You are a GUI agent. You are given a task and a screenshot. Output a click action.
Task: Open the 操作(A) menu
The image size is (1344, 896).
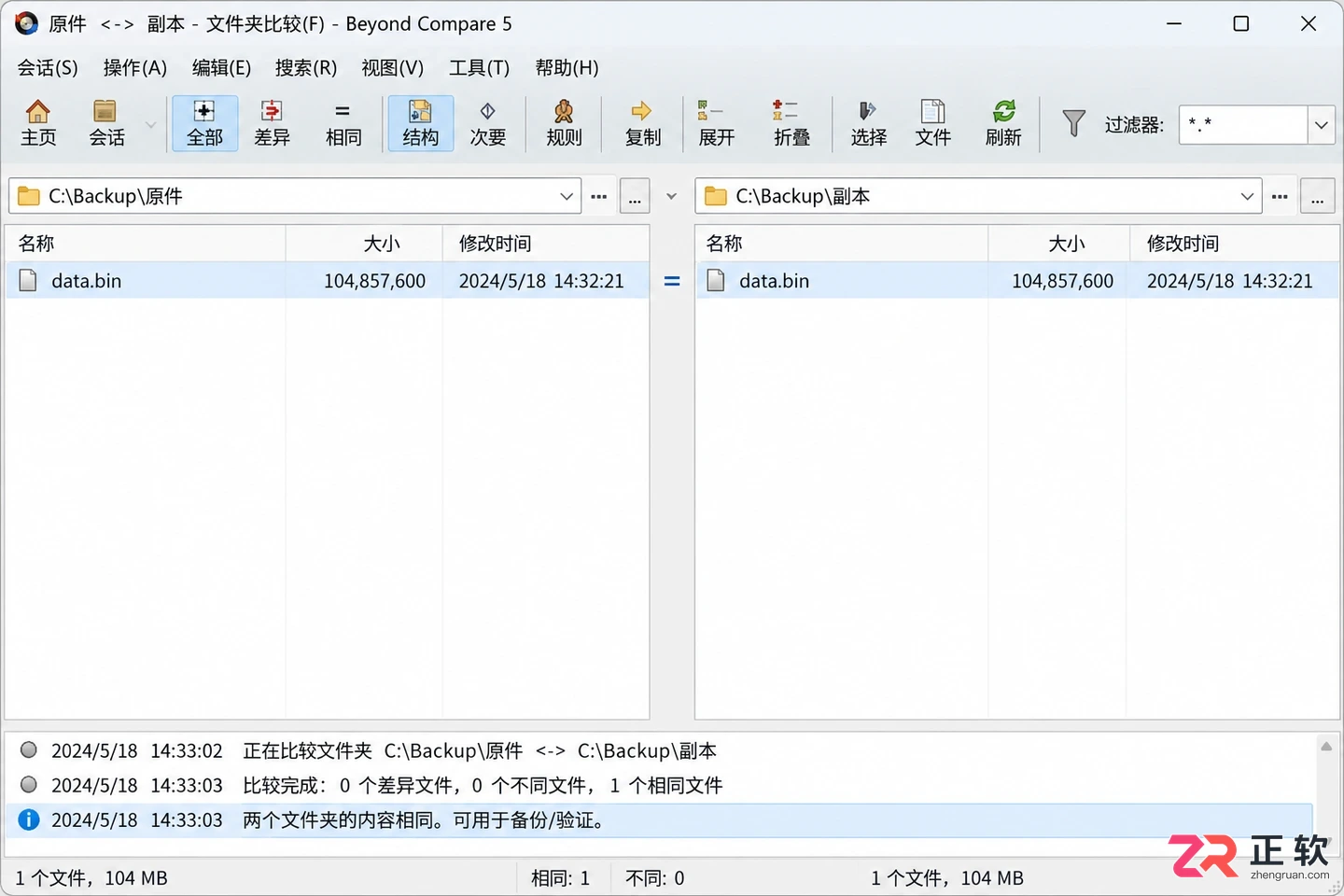point(135,67)
